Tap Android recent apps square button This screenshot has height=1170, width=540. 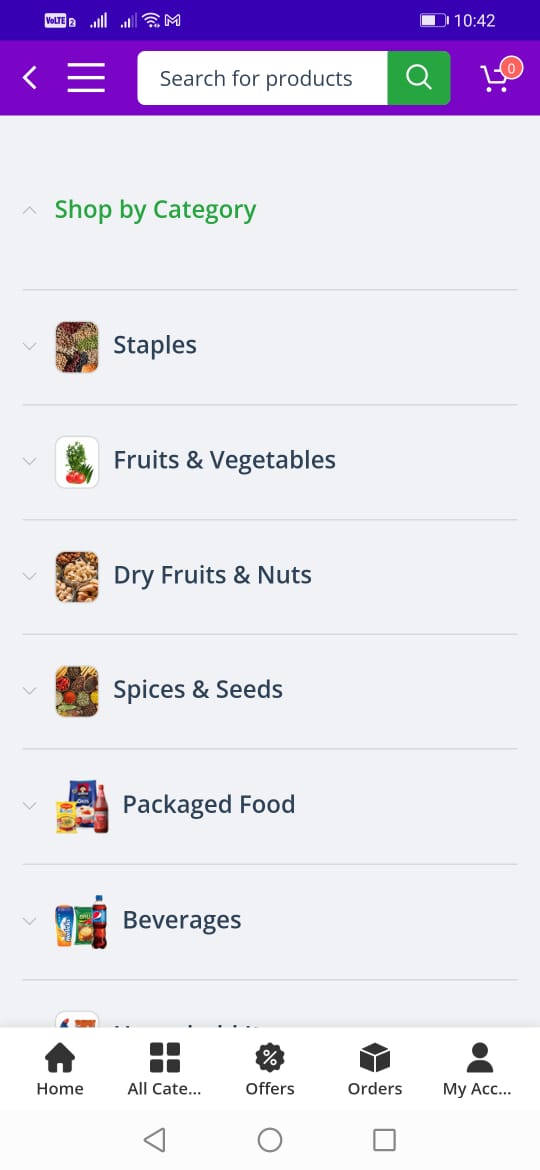point(384,1139)
